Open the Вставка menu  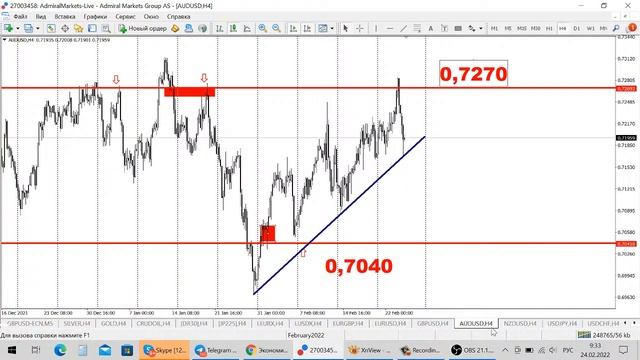point(64,17)
